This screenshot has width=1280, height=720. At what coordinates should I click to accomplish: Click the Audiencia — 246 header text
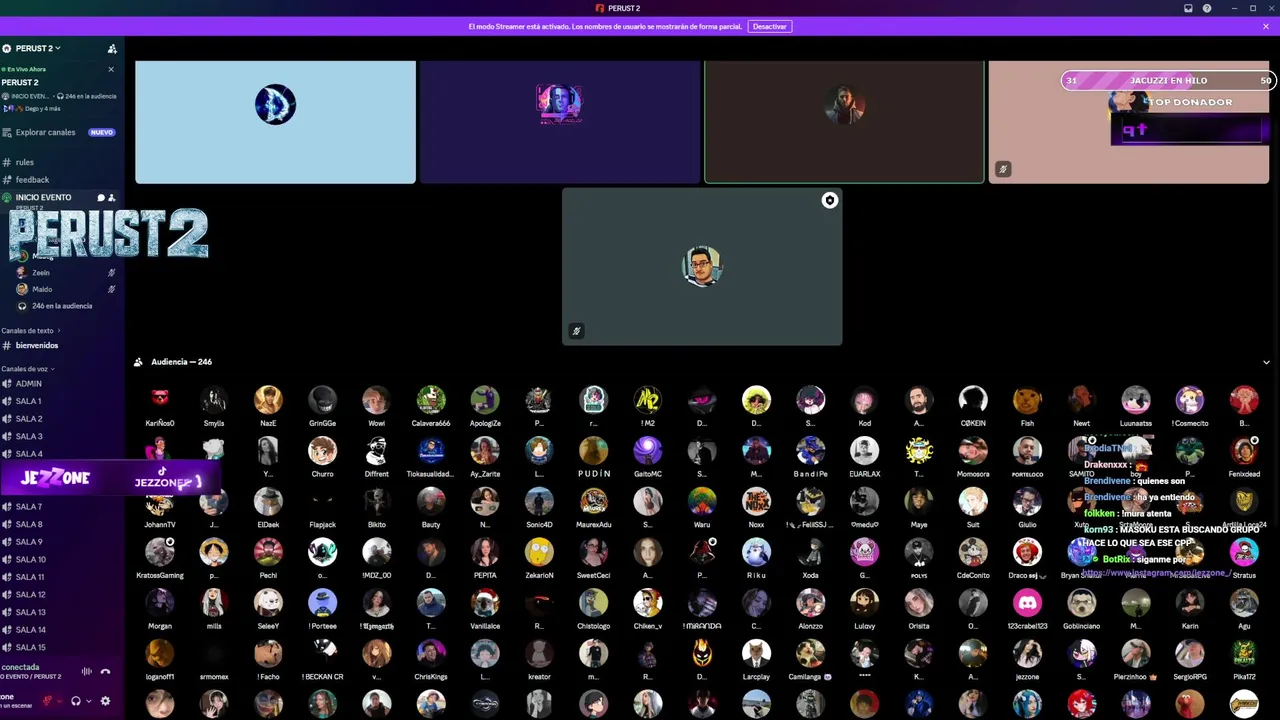coord(181,362)
